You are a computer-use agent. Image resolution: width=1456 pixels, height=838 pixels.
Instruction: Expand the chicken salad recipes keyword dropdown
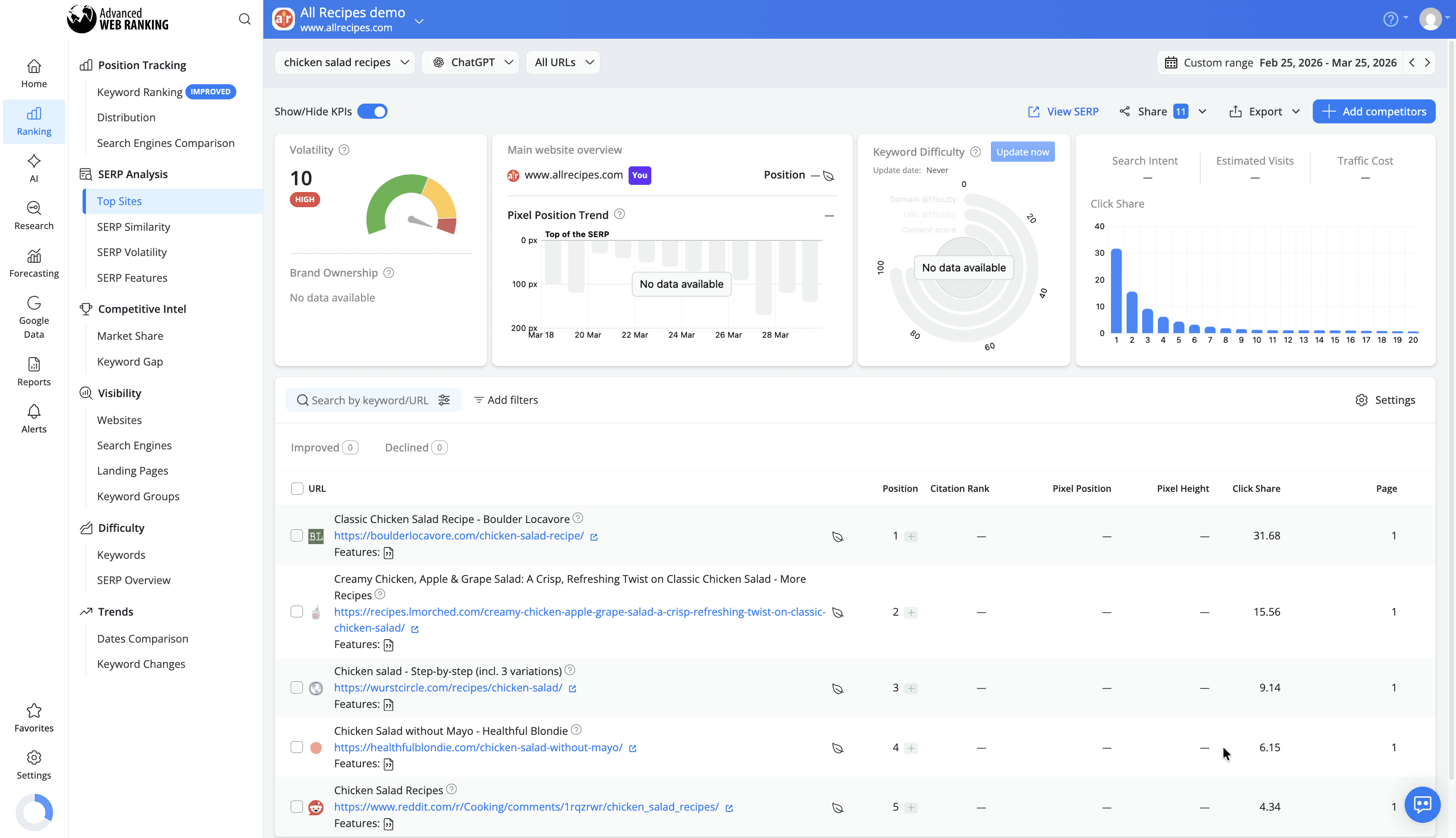tap(345, 63)
